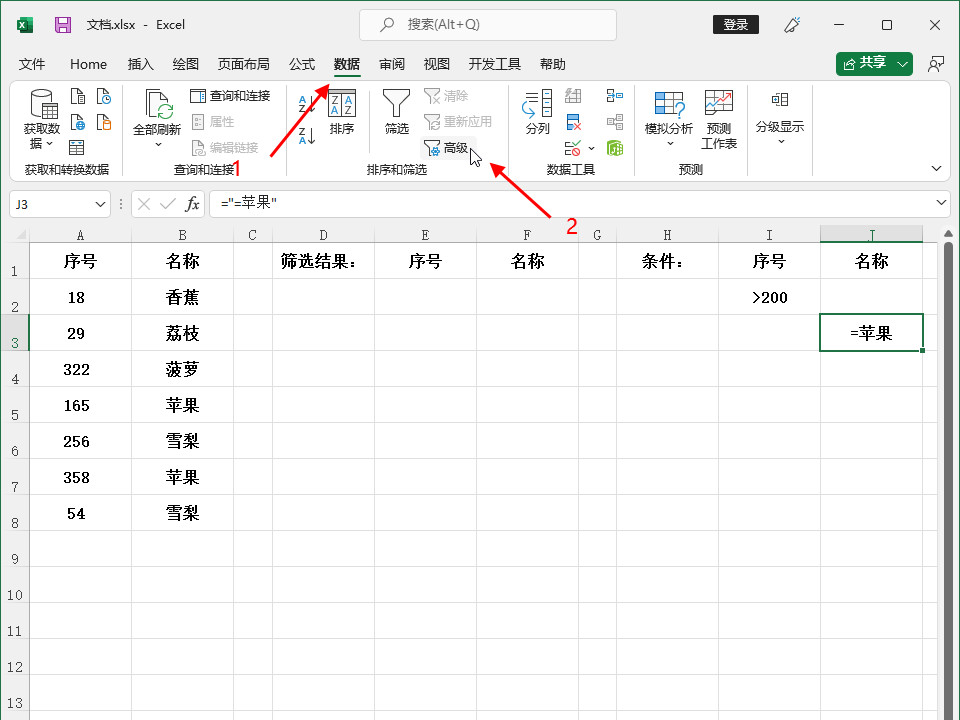Open the File (文件) tab
This screenshot has width=960, height=720.
point(32,64)
